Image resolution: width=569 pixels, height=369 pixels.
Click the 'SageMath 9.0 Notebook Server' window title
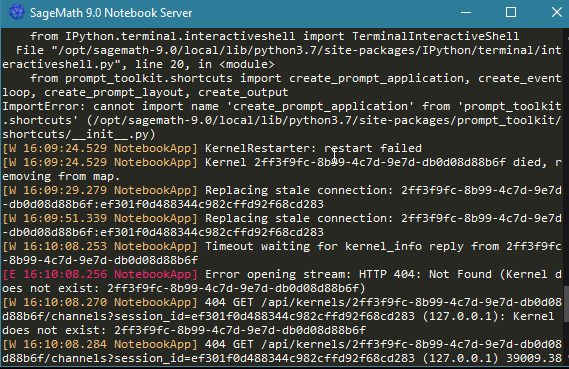111,13
